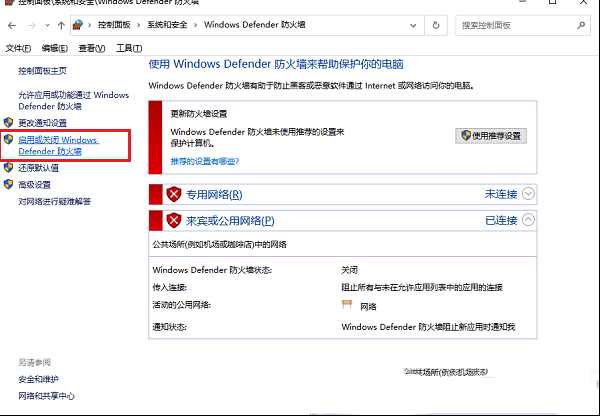Open 安全和维护 link
Image resolution: width=600 pixels, height=416 pixels.
(38, 379)
